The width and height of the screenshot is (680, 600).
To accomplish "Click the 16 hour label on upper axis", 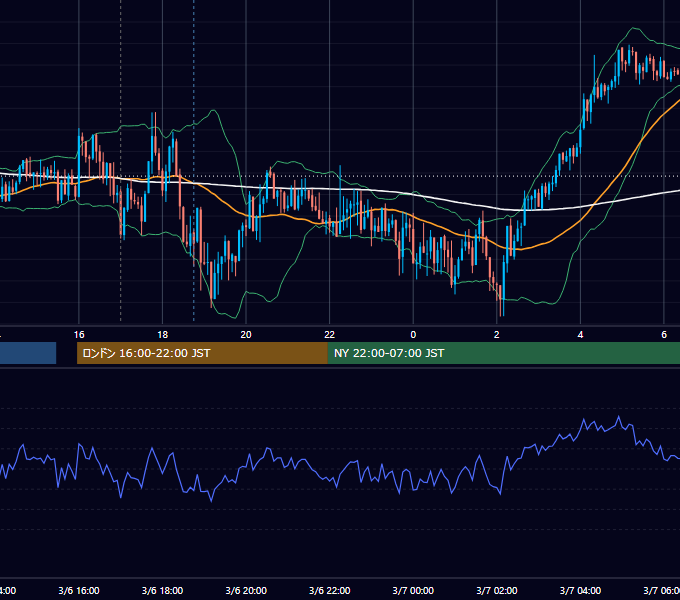I will 79,335.
